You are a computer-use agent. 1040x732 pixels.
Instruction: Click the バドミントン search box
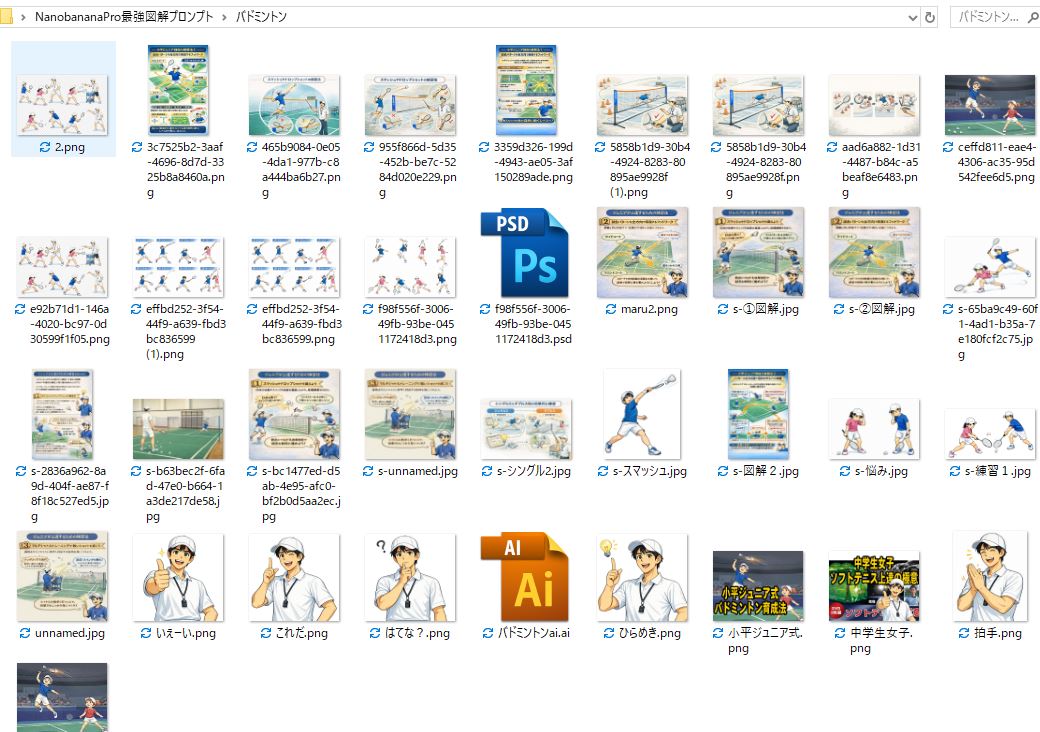click(x=990, y=18)
